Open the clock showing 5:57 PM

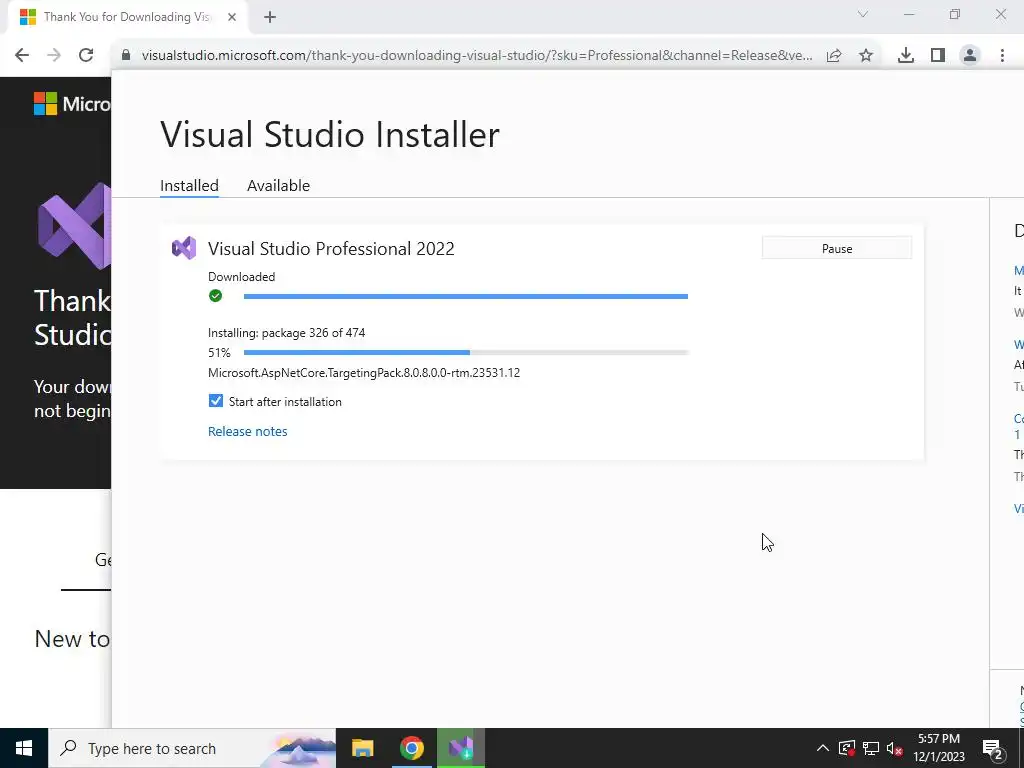(938, 748)
